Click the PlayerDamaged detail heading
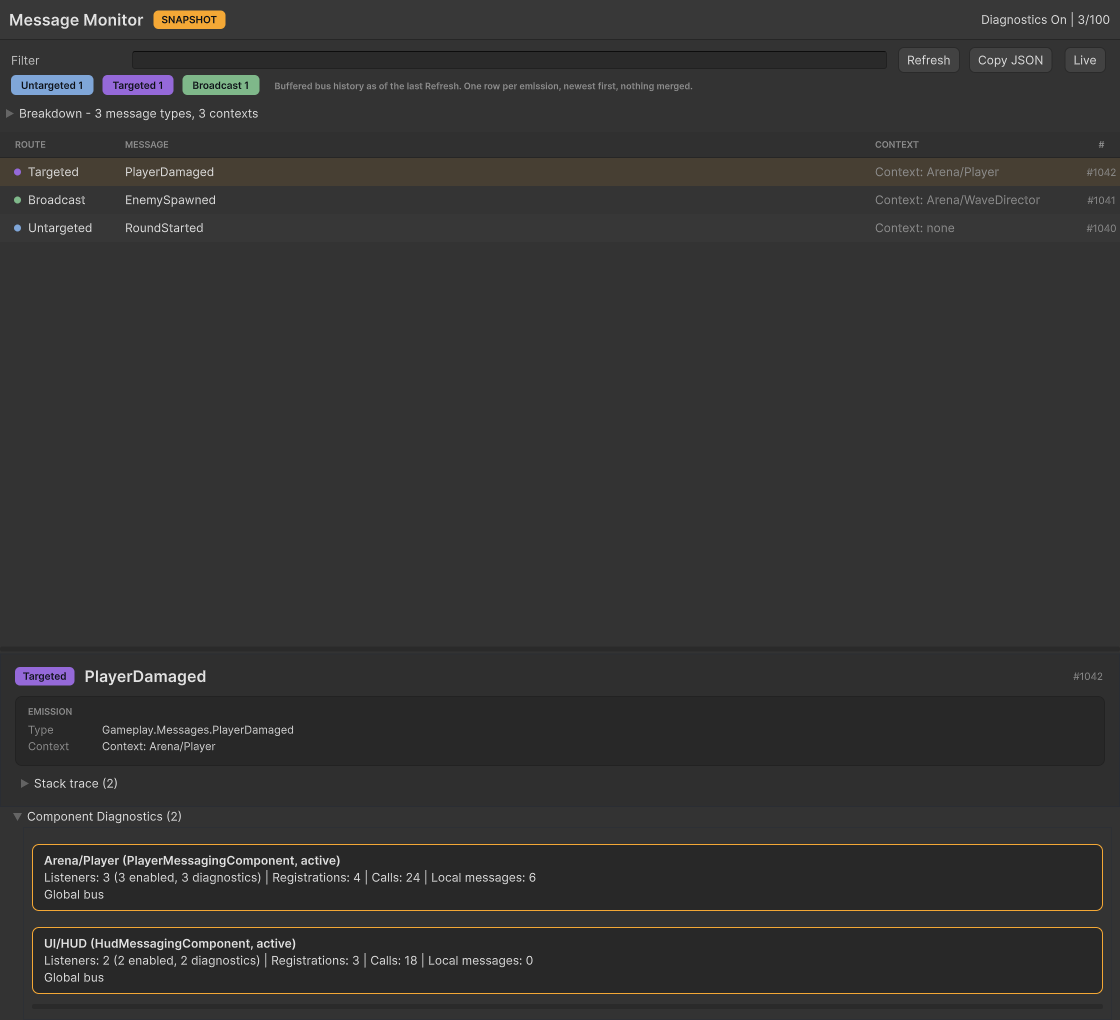Screen dimensions: 1120x1020 (x=145, y=676)
